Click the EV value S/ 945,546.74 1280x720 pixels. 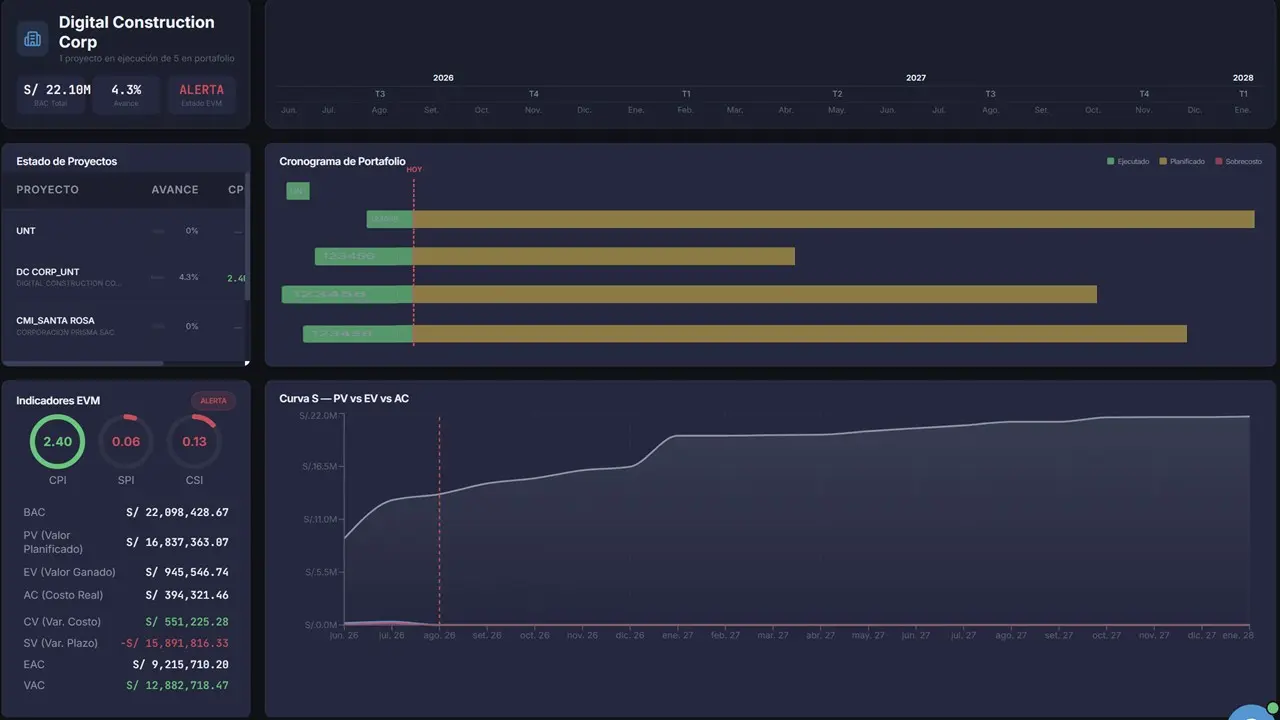tap(187, 572)
